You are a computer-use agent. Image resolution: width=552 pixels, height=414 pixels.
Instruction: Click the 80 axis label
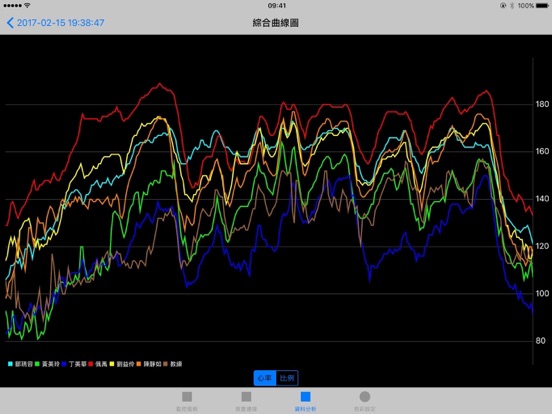pos(542,340)
